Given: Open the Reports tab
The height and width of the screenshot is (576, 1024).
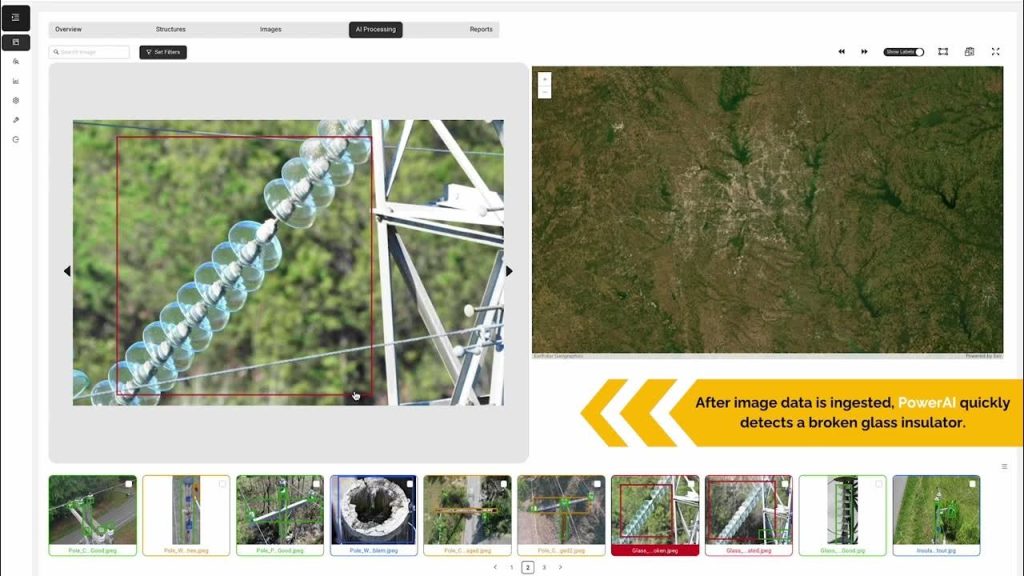Looking at the screenshot, I should click(481, 29).
